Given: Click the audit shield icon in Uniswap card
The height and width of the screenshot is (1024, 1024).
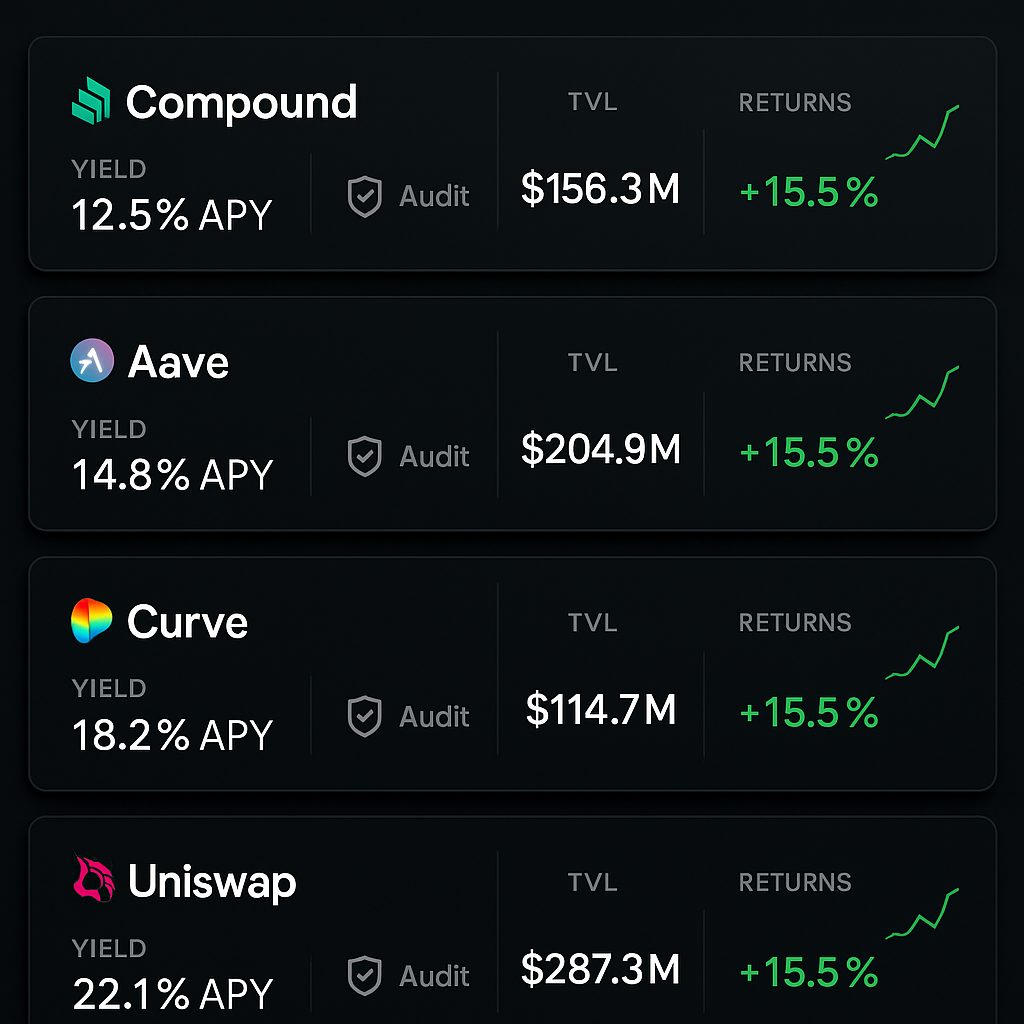Looking at the screenshot, I should point(364,976).
